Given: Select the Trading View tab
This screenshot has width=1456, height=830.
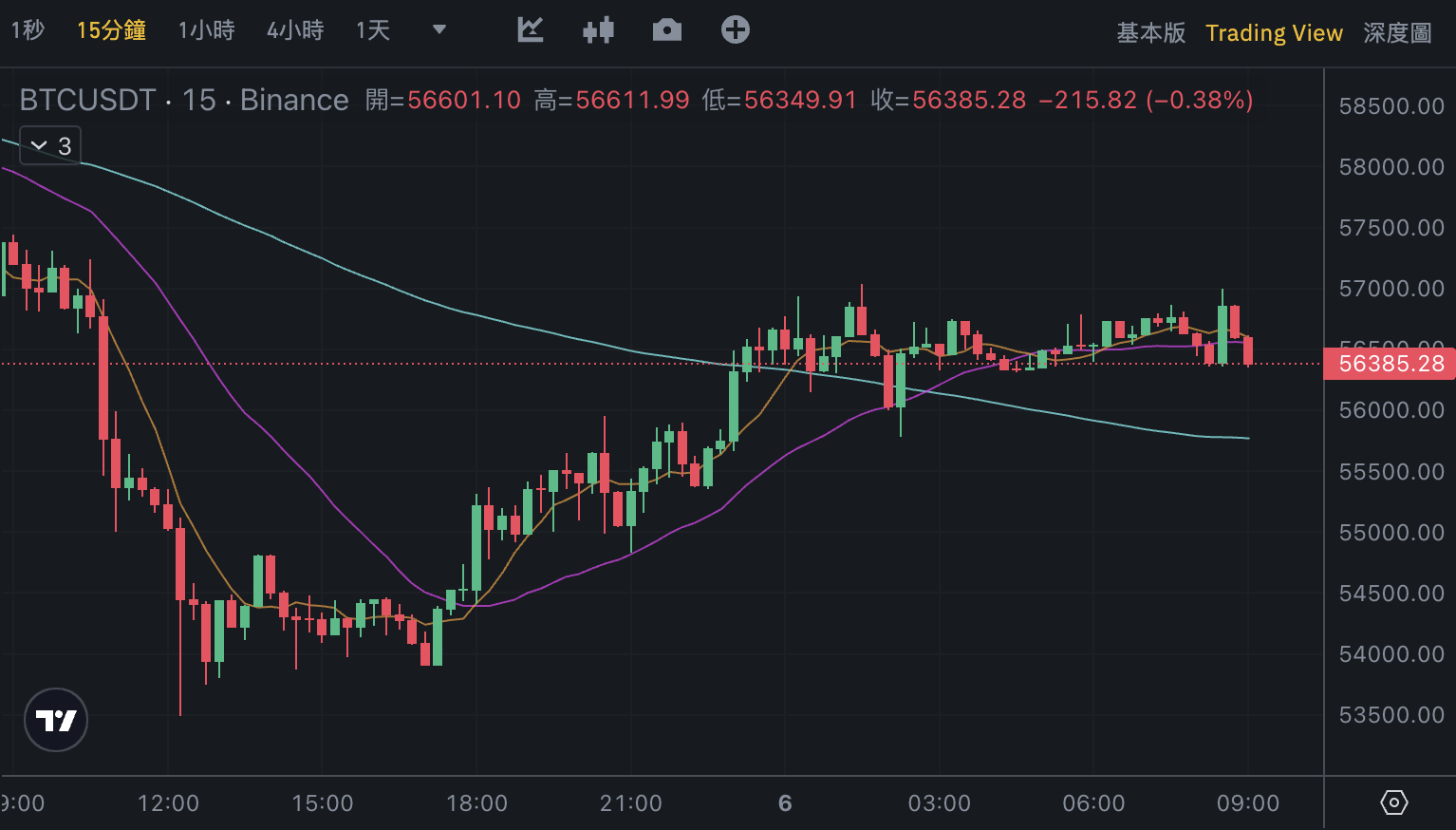Looking at the screenshot, I should [1274, 33].
